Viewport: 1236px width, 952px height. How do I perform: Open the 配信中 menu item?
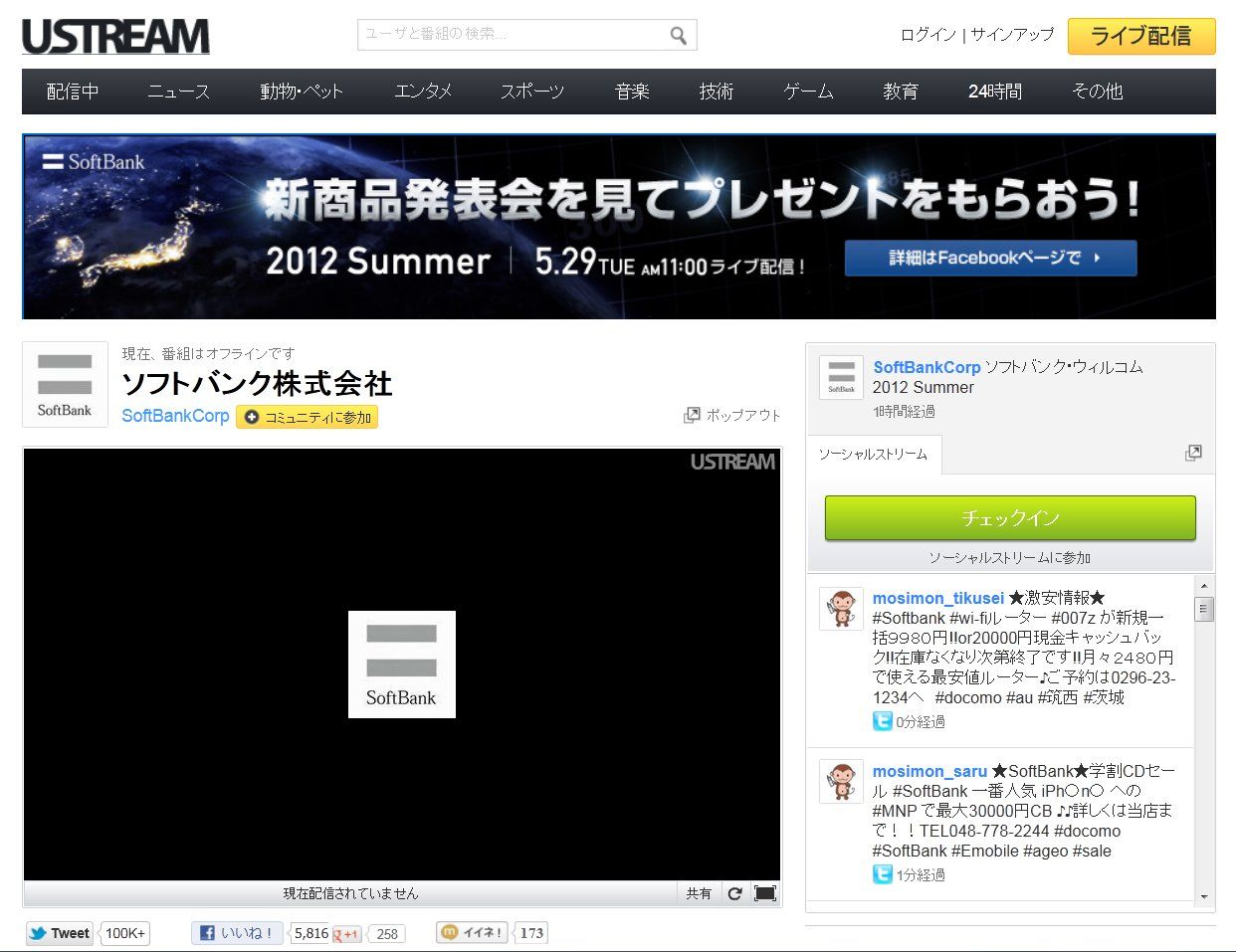[x=73, y=92]
